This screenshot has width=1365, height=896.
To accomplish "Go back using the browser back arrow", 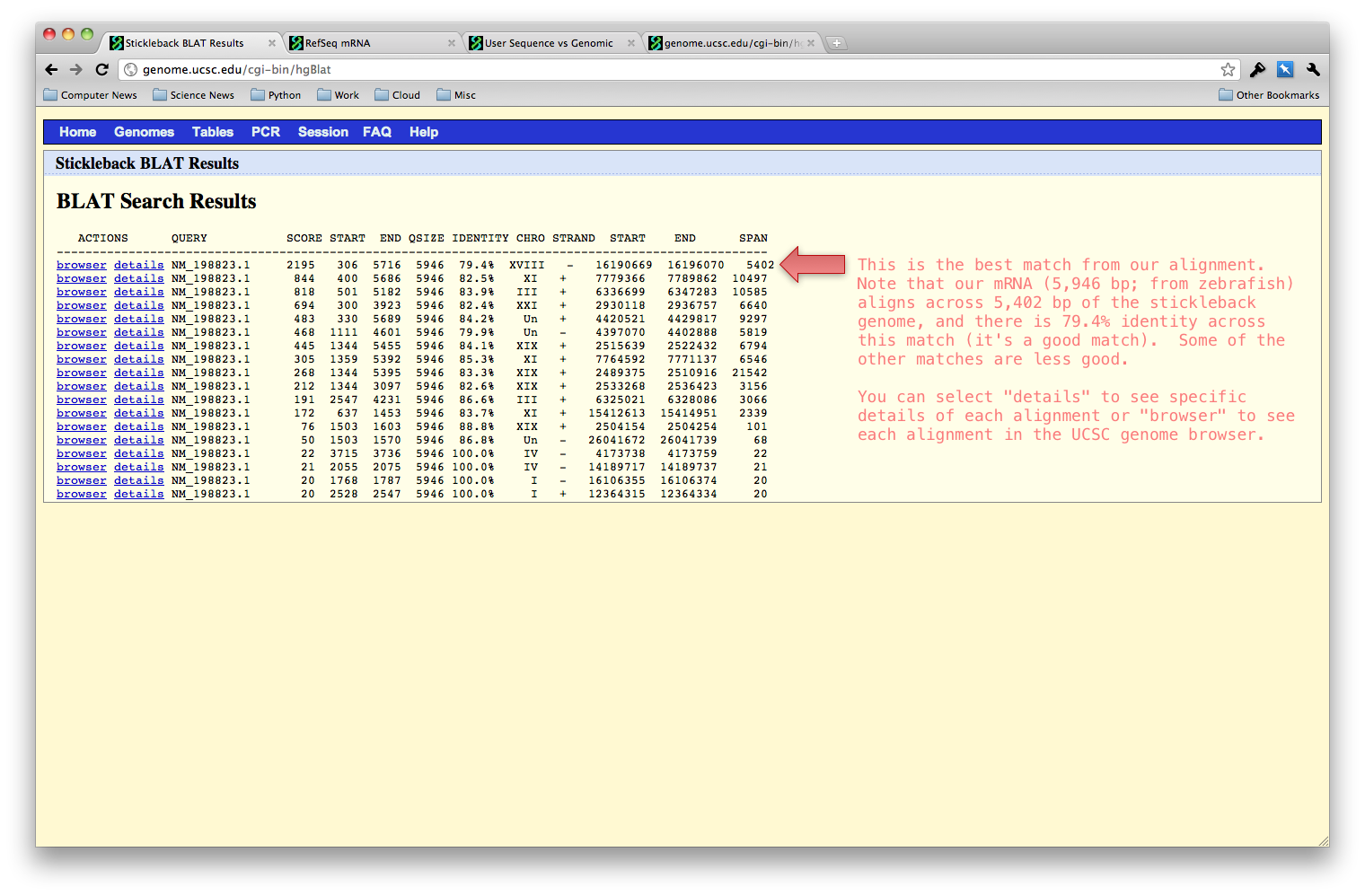I will [x=51, y=69].
